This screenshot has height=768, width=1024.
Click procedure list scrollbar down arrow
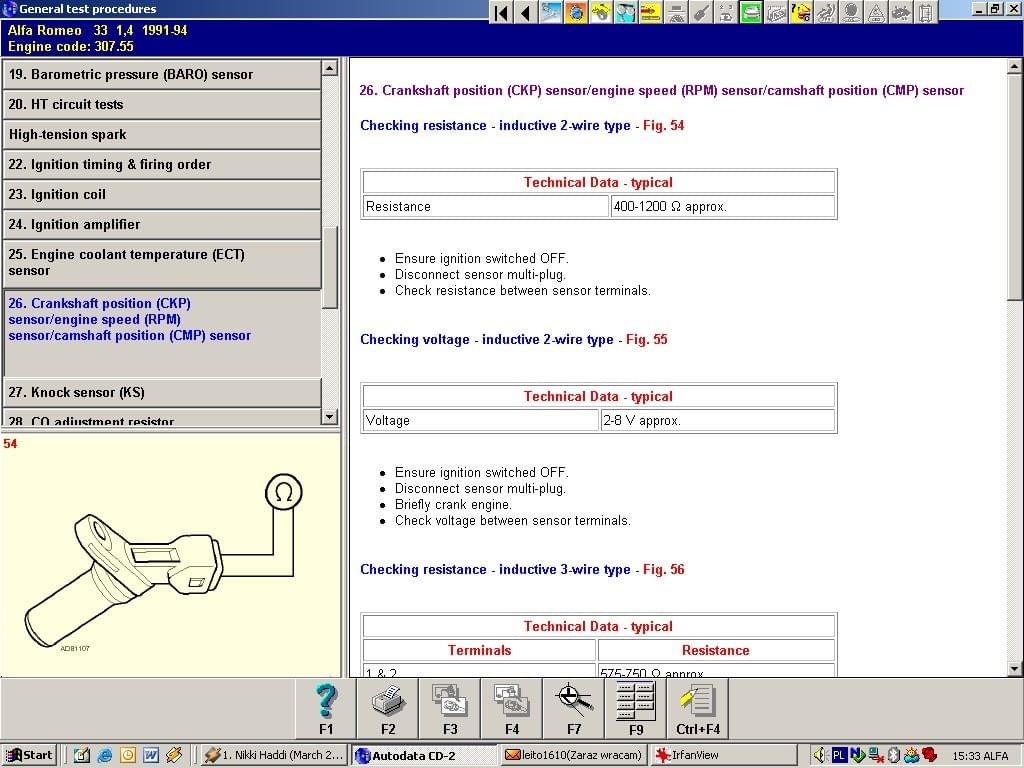[330, 416]
